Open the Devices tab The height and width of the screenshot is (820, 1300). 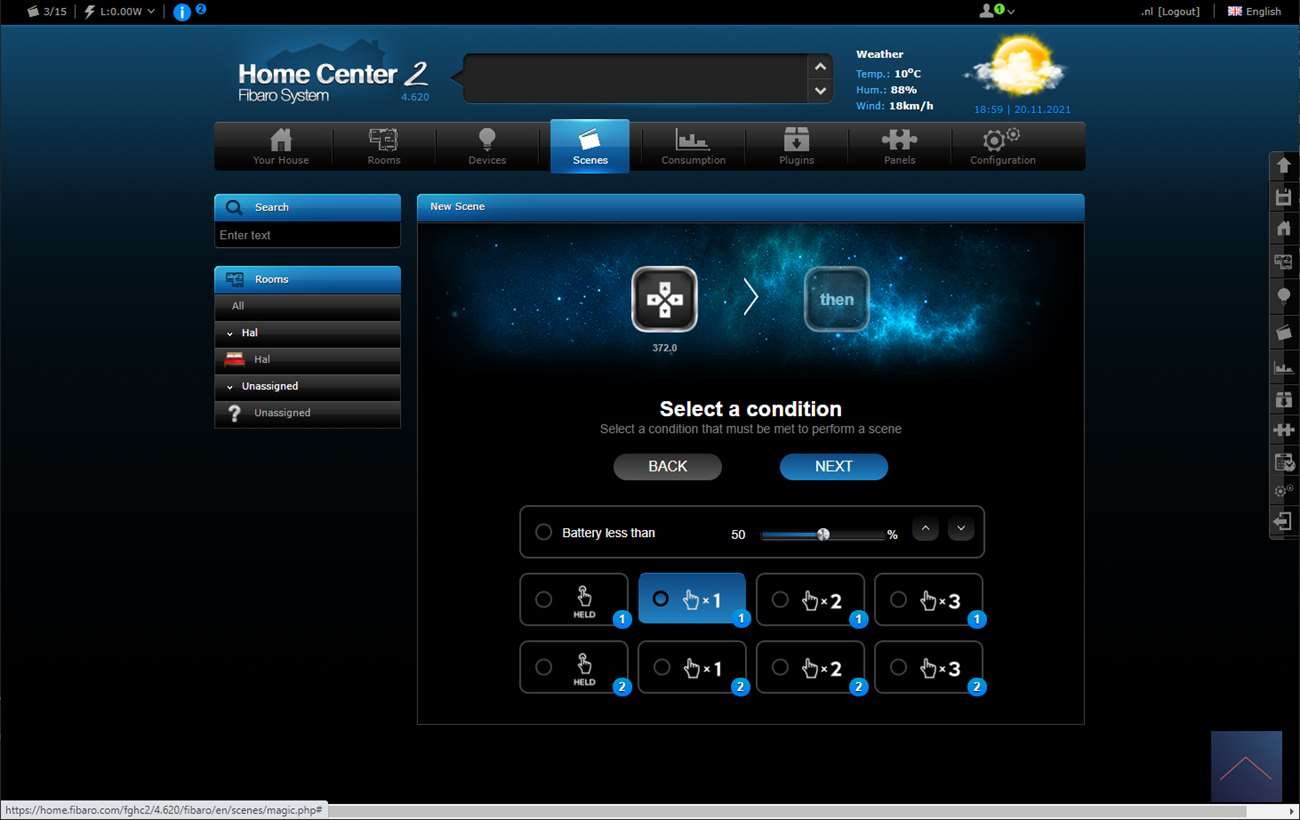487,146
